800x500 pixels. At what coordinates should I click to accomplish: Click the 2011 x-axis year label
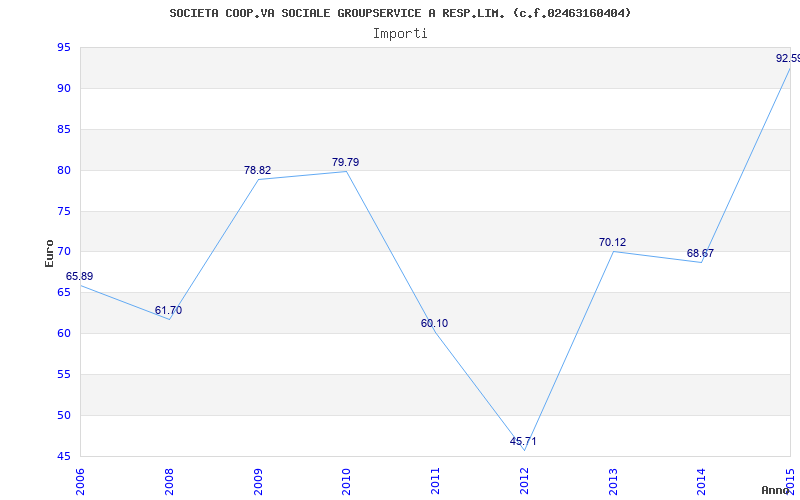pos(436,482)
